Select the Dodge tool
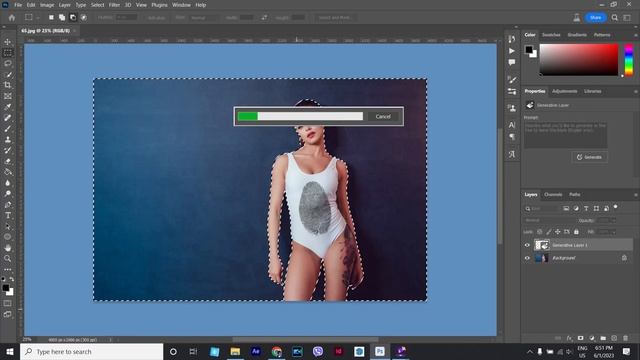Image resolution: width=640 pixels, height=360 pixels. (8, 193)
